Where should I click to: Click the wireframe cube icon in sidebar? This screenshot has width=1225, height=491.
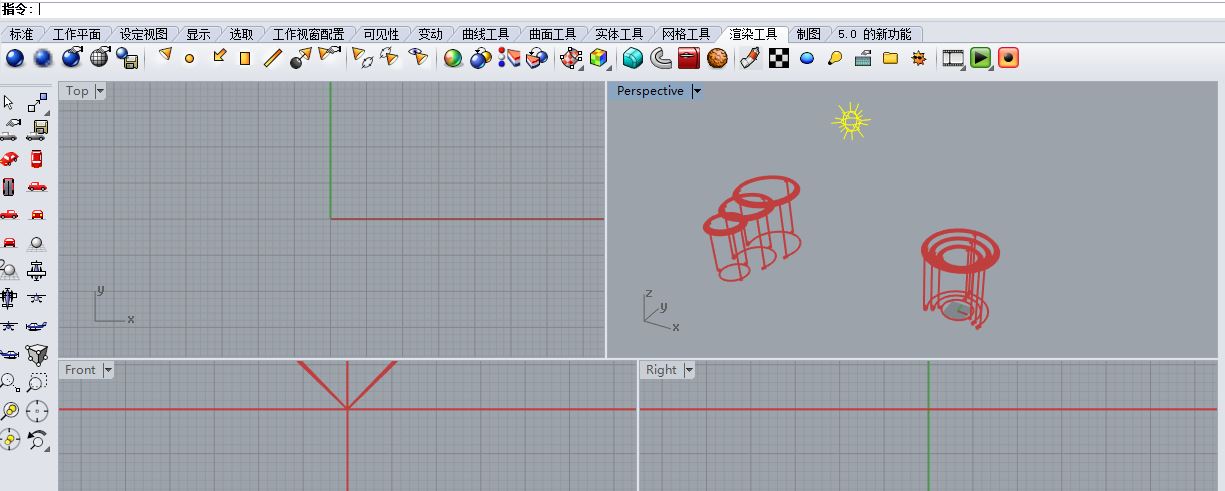[37, 354]
